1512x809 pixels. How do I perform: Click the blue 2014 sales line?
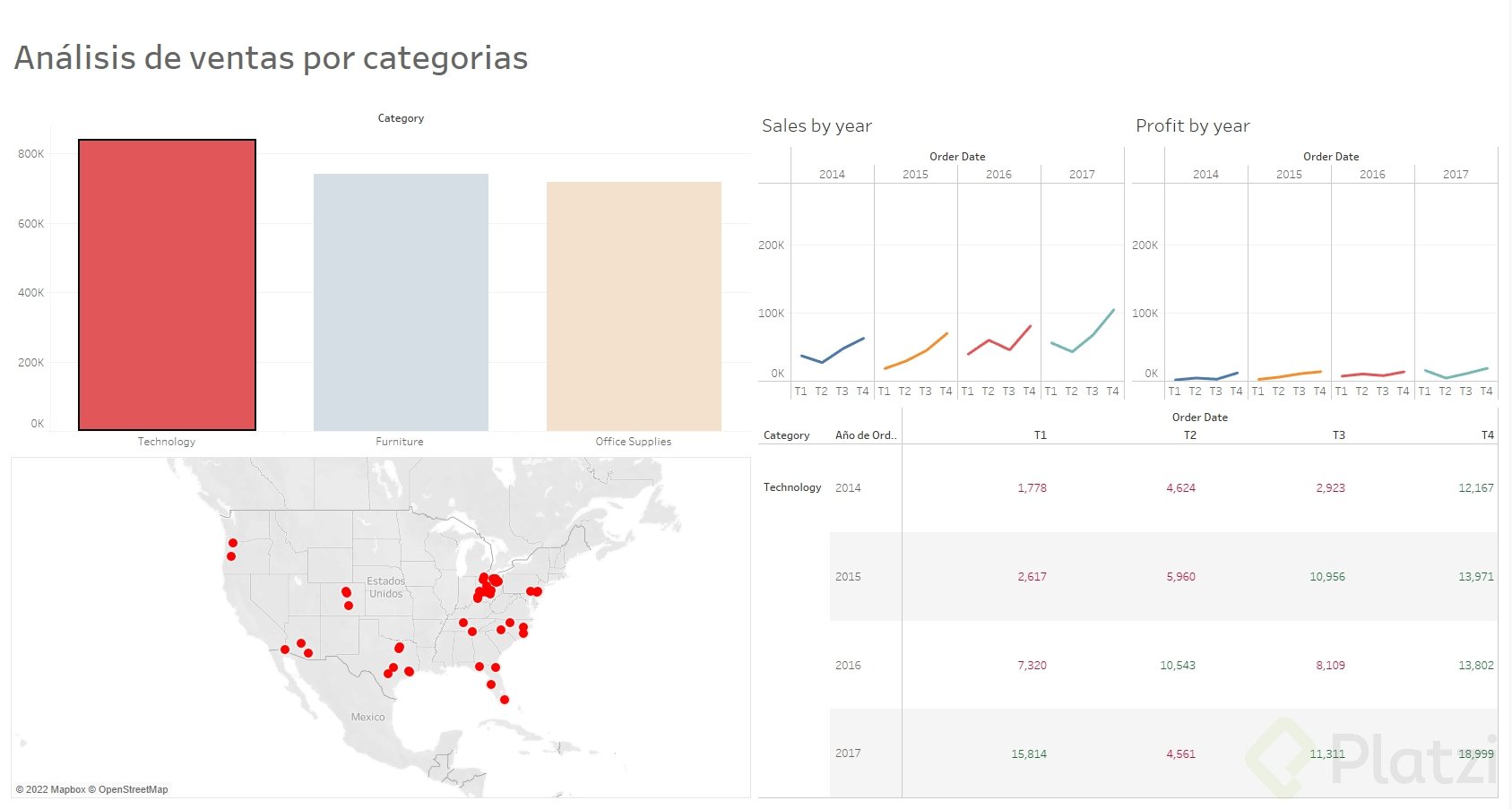pos(843,349)
